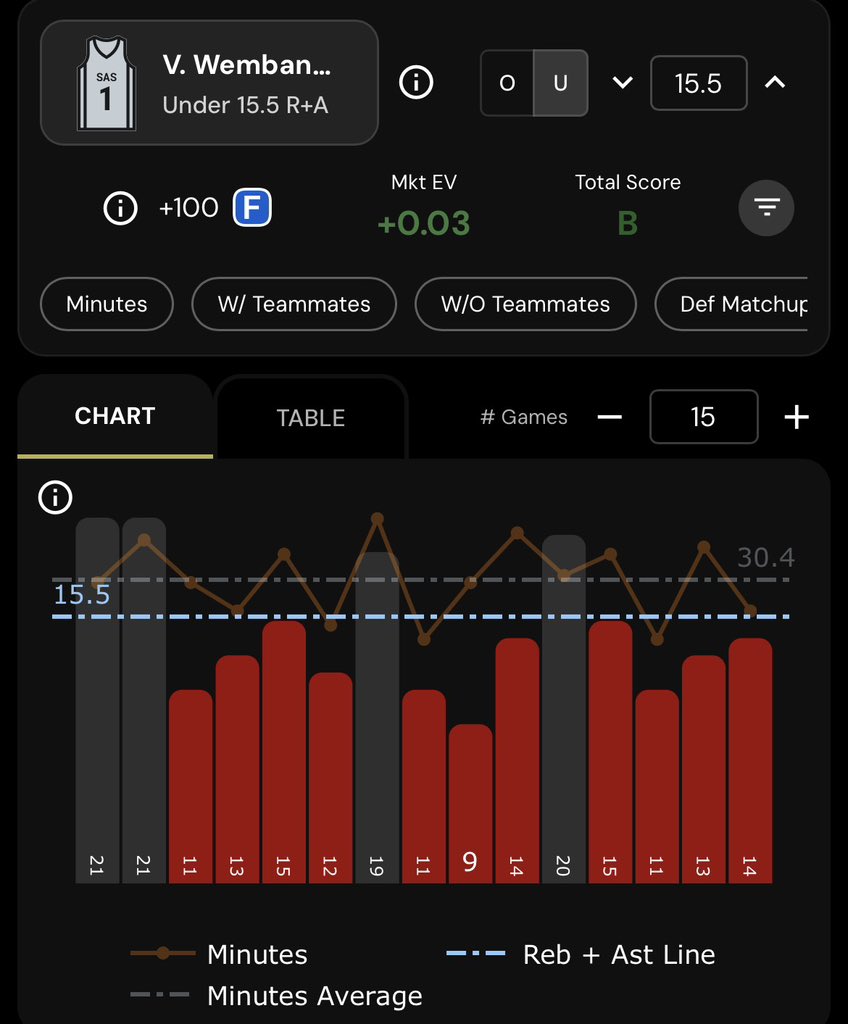Click the 15 games count field
Viewport: 848px width, 1024px height.
point(704,417)
